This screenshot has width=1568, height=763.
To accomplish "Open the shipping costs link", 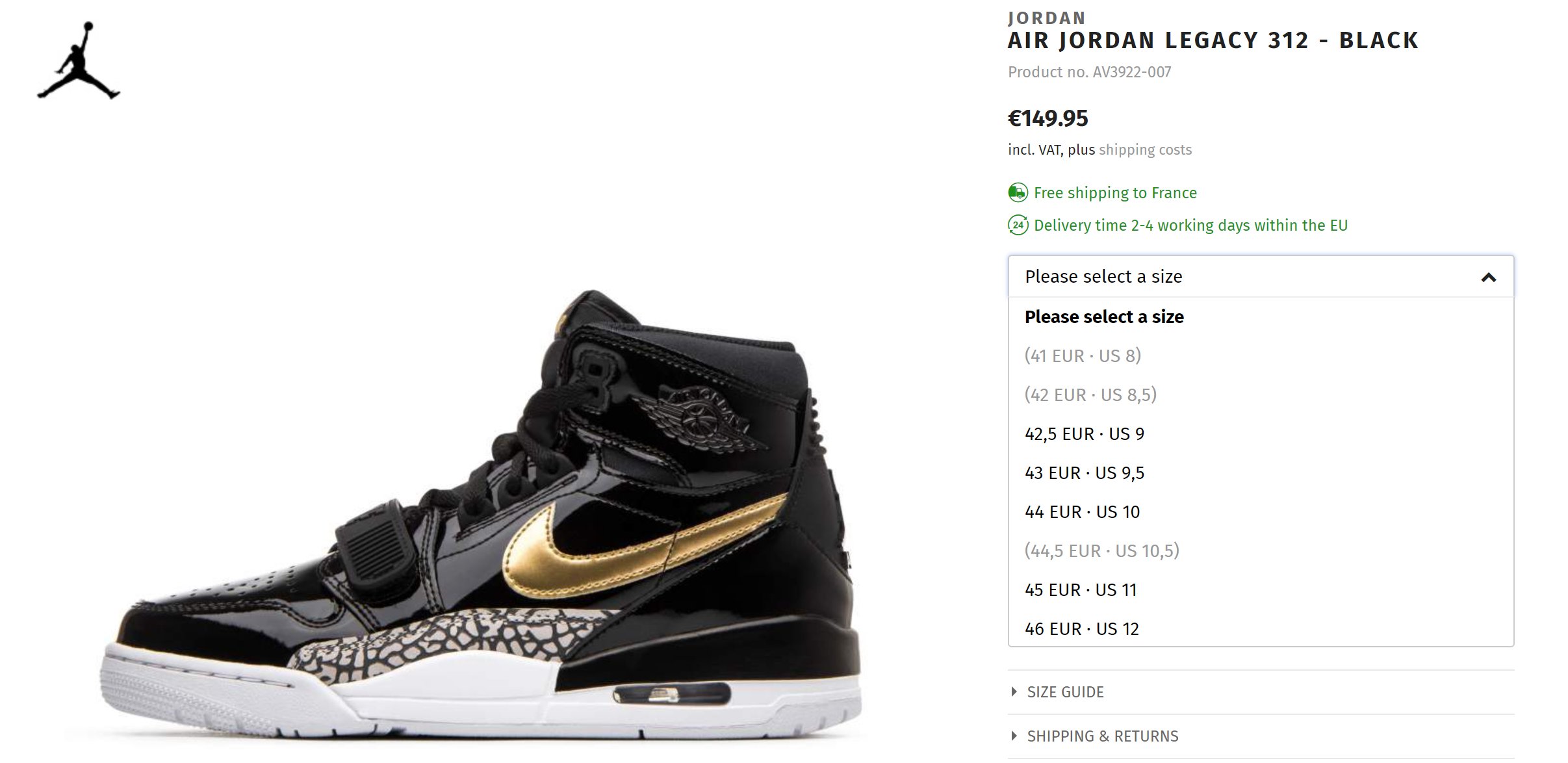I will pyautogui.click(x=1145, y=150).
